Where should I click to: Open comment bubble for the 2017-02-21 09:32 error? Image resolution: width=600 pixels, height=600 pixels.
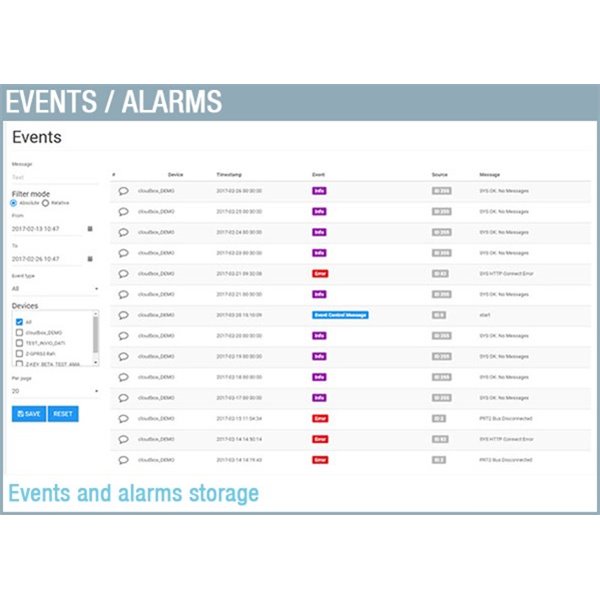pyautogui.click(x=123, y=273)
